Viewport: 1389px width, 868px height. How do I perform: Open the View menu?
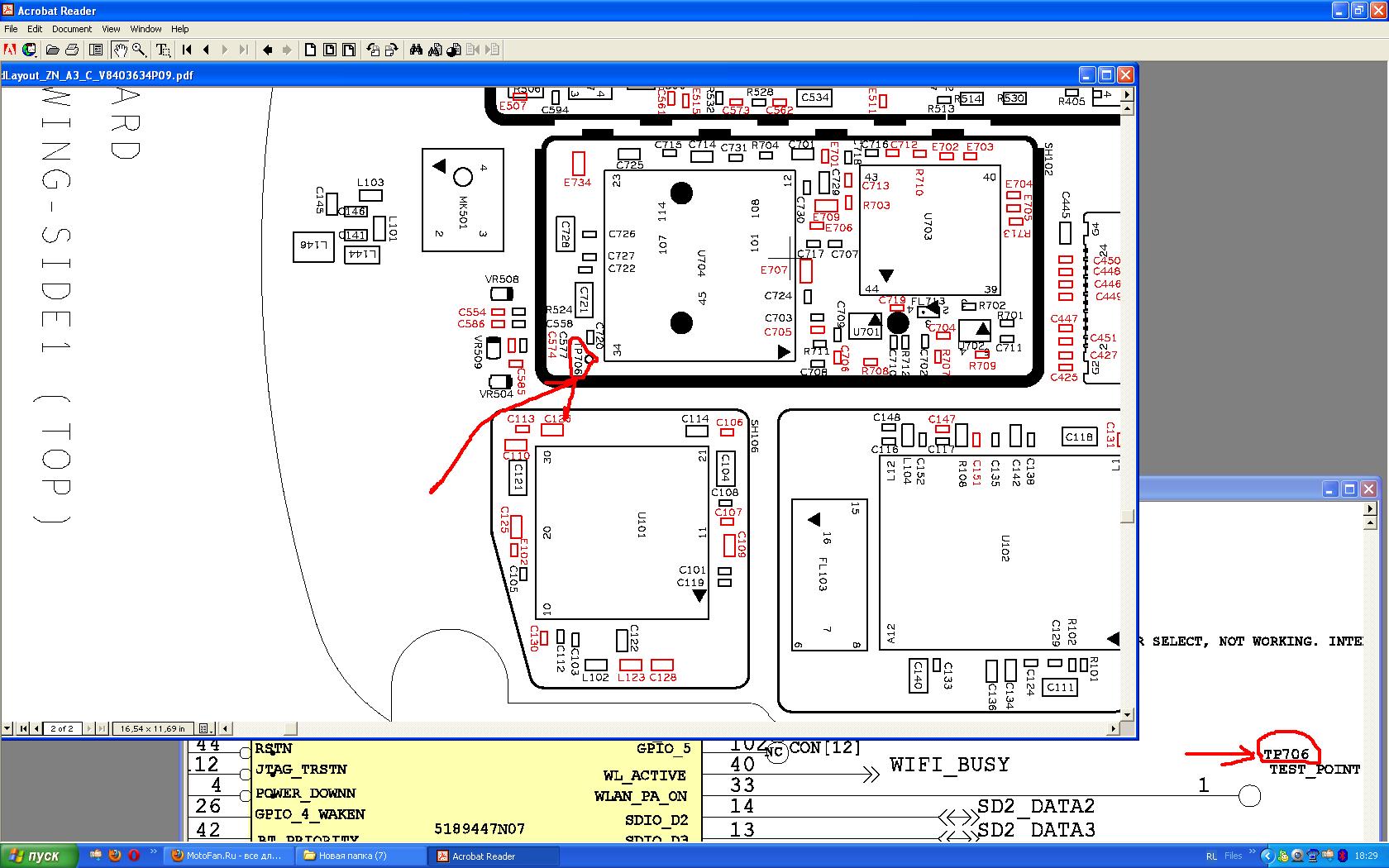pos(111,29)
